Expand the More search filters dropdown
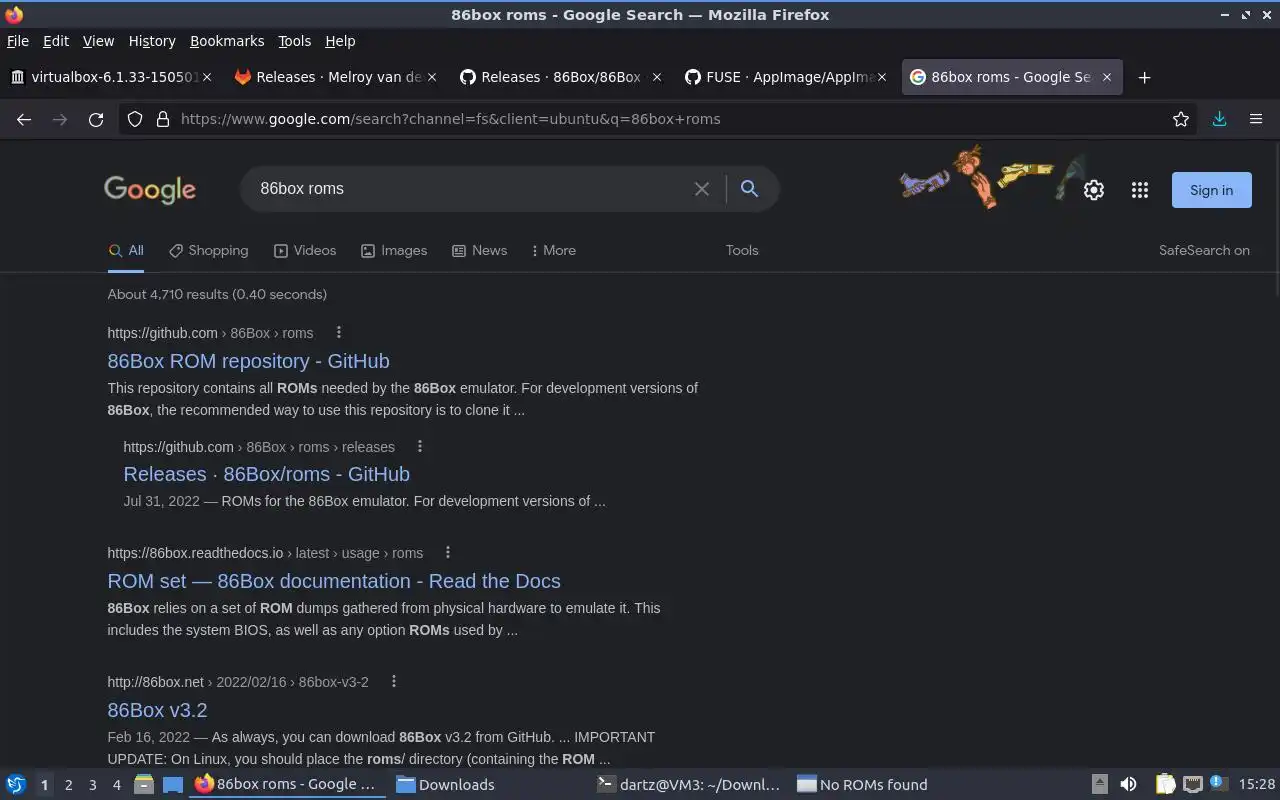This screenshot has height=800, width=1280. coord(553,250)
